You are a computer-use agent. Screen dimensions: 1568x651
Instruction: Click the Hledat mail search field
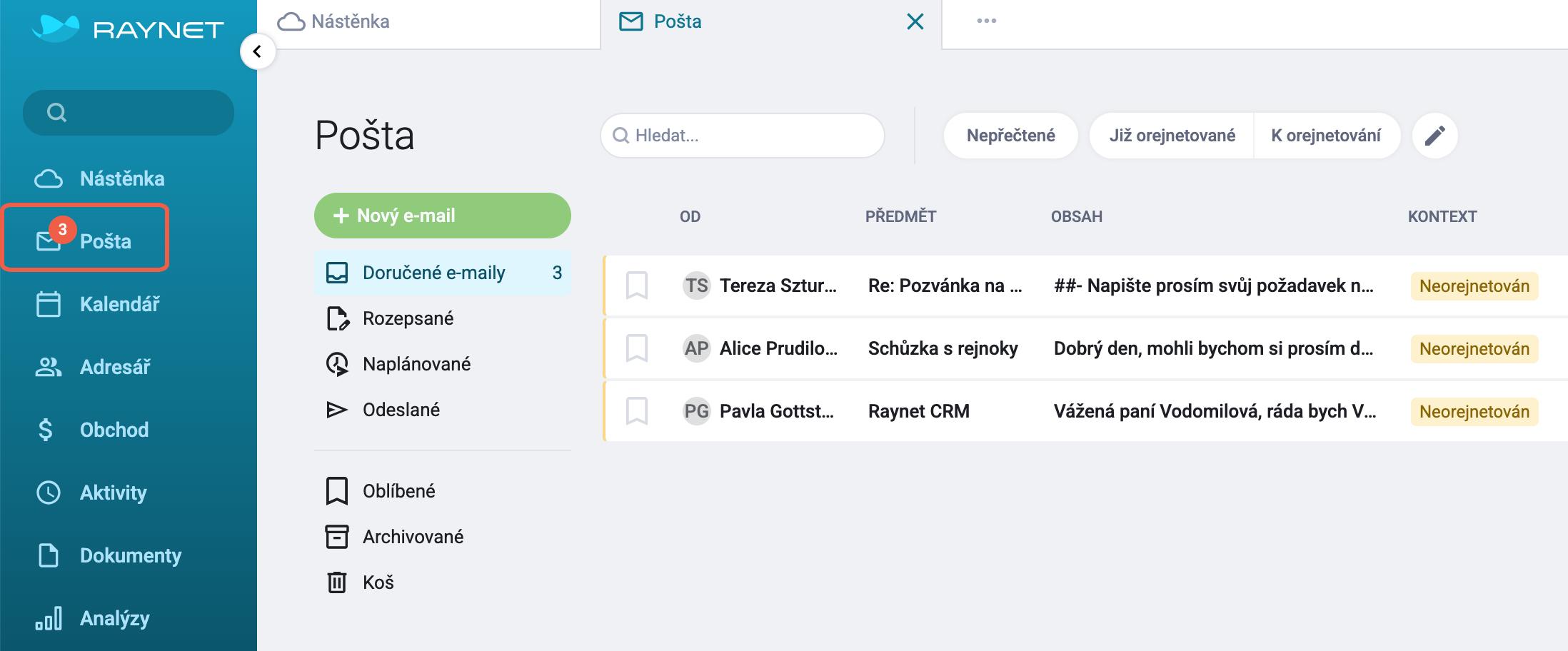[x=743, y=136]
